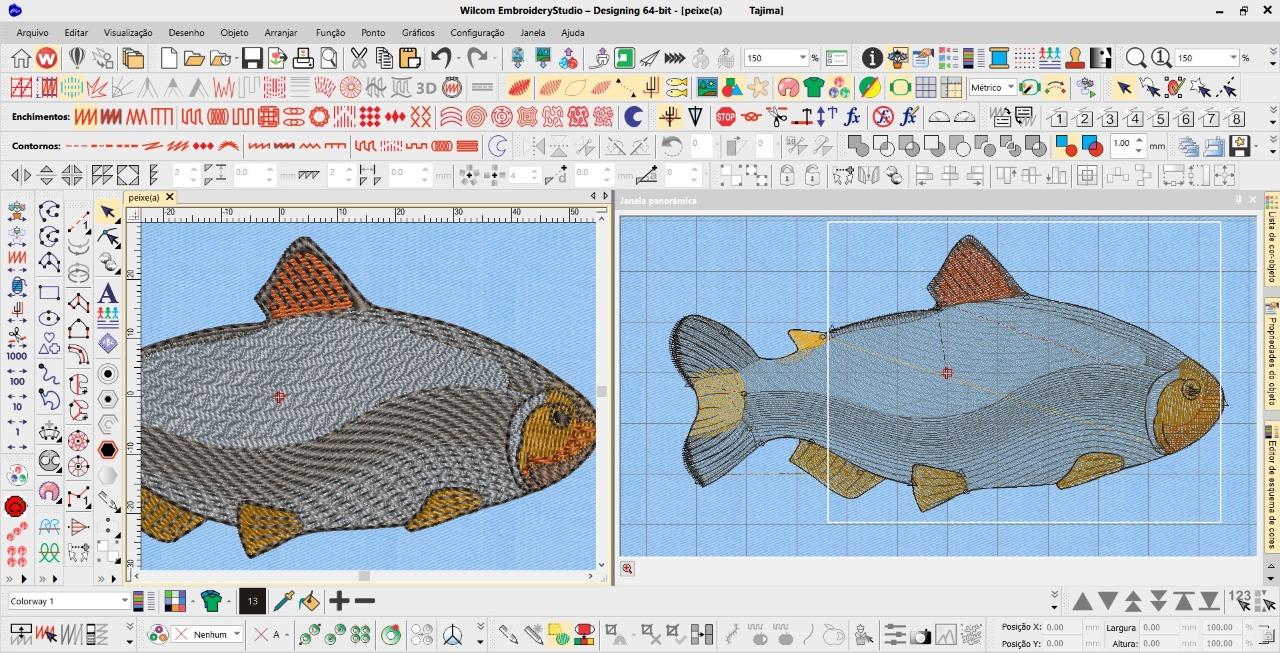The width and height of the screenshot is (1280, 653).
Task: Redo the last undone action
Action: (x=477, y=59)
